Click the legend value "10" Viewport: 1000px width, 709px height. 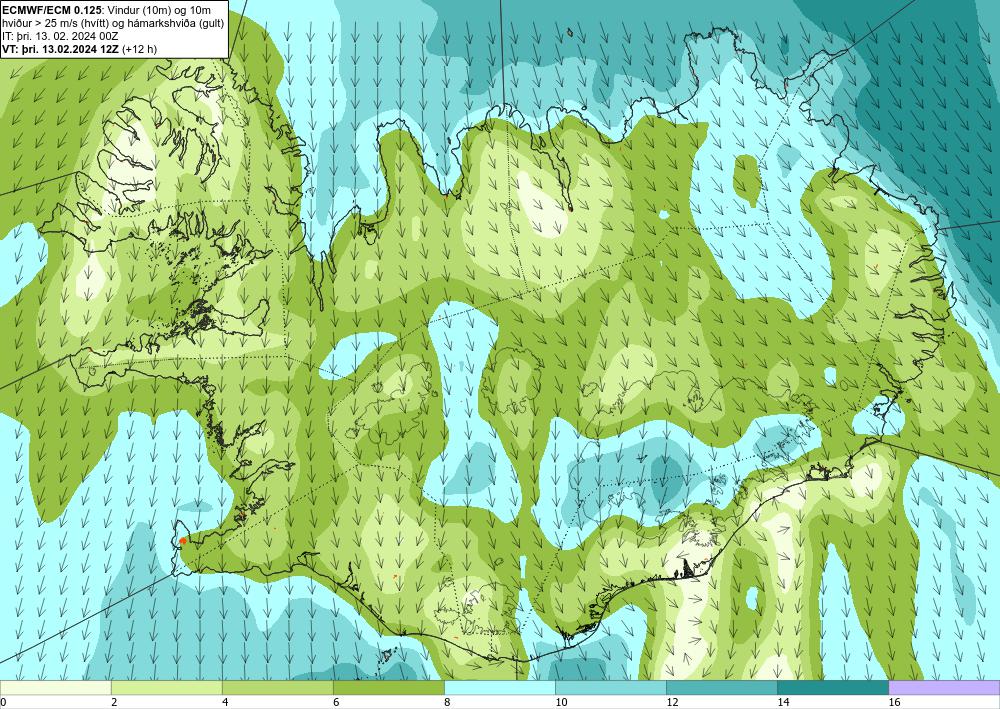[561, 702]
